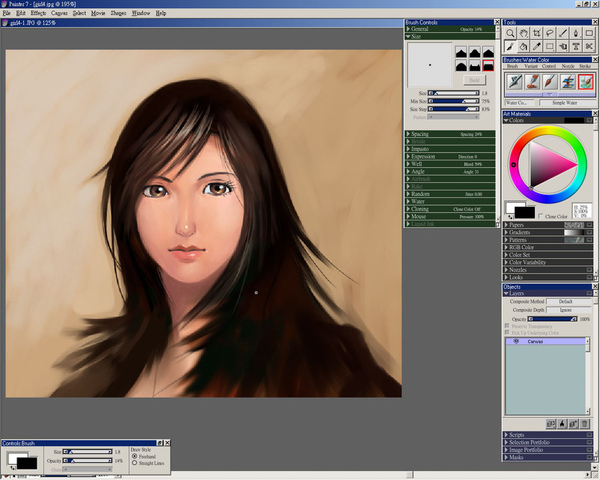Screen dimensions: 600x480
Task: Choose the brush icon with blue layers
Action: 568,82
